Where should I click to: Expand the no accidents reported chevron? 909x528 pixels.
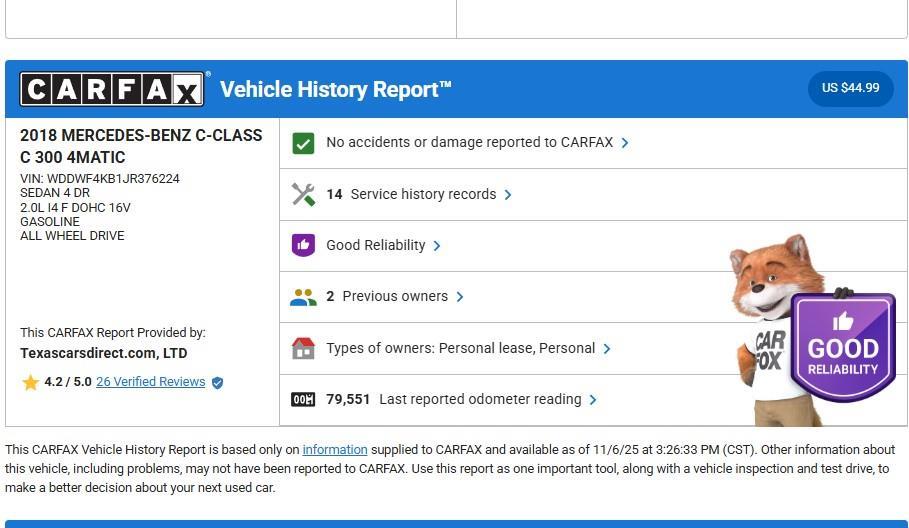625,143
